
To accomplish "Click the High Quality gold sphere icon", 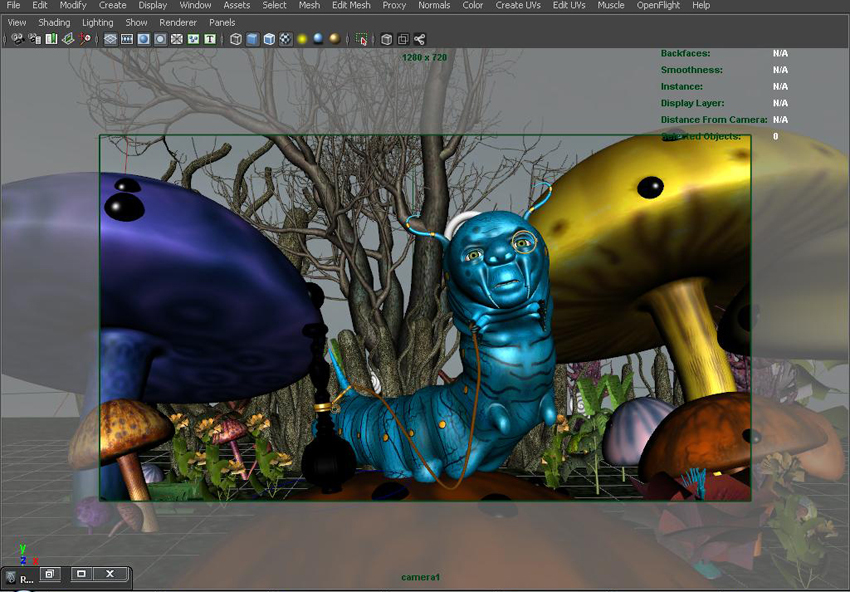I will (x=335, y=39).
